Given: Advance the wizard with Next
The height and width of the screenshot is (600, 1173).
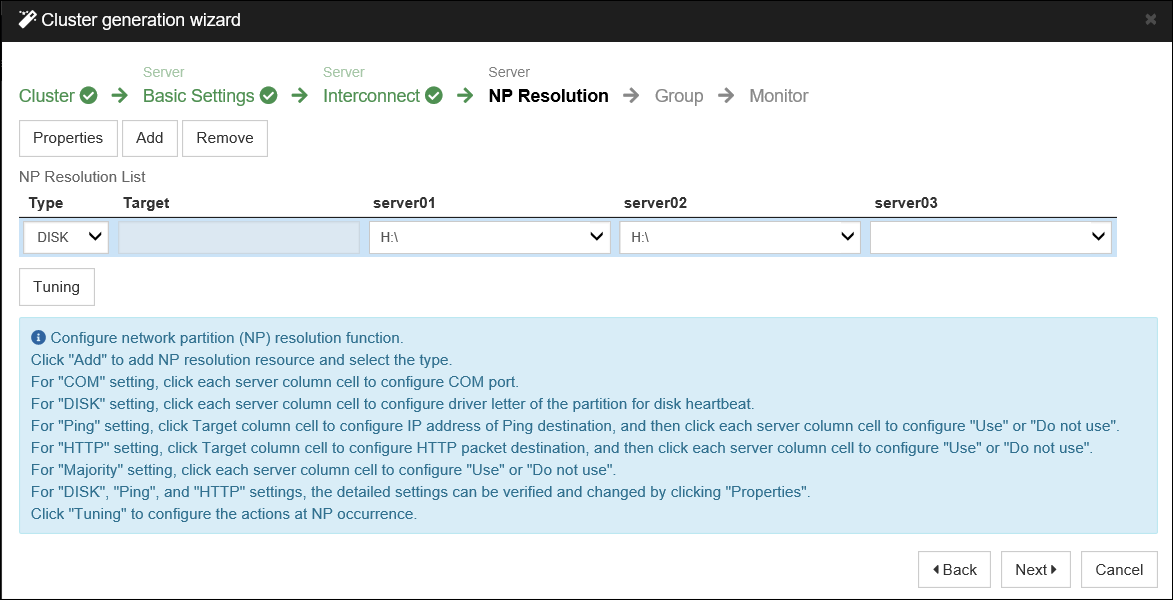Looking at the screenshot, I should [x=1035, y=569].
